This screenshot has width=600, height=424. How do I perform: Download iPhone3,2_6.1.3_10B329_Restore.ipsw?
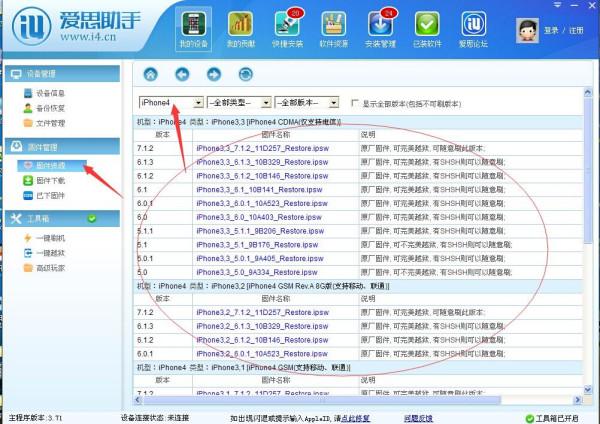262,326
